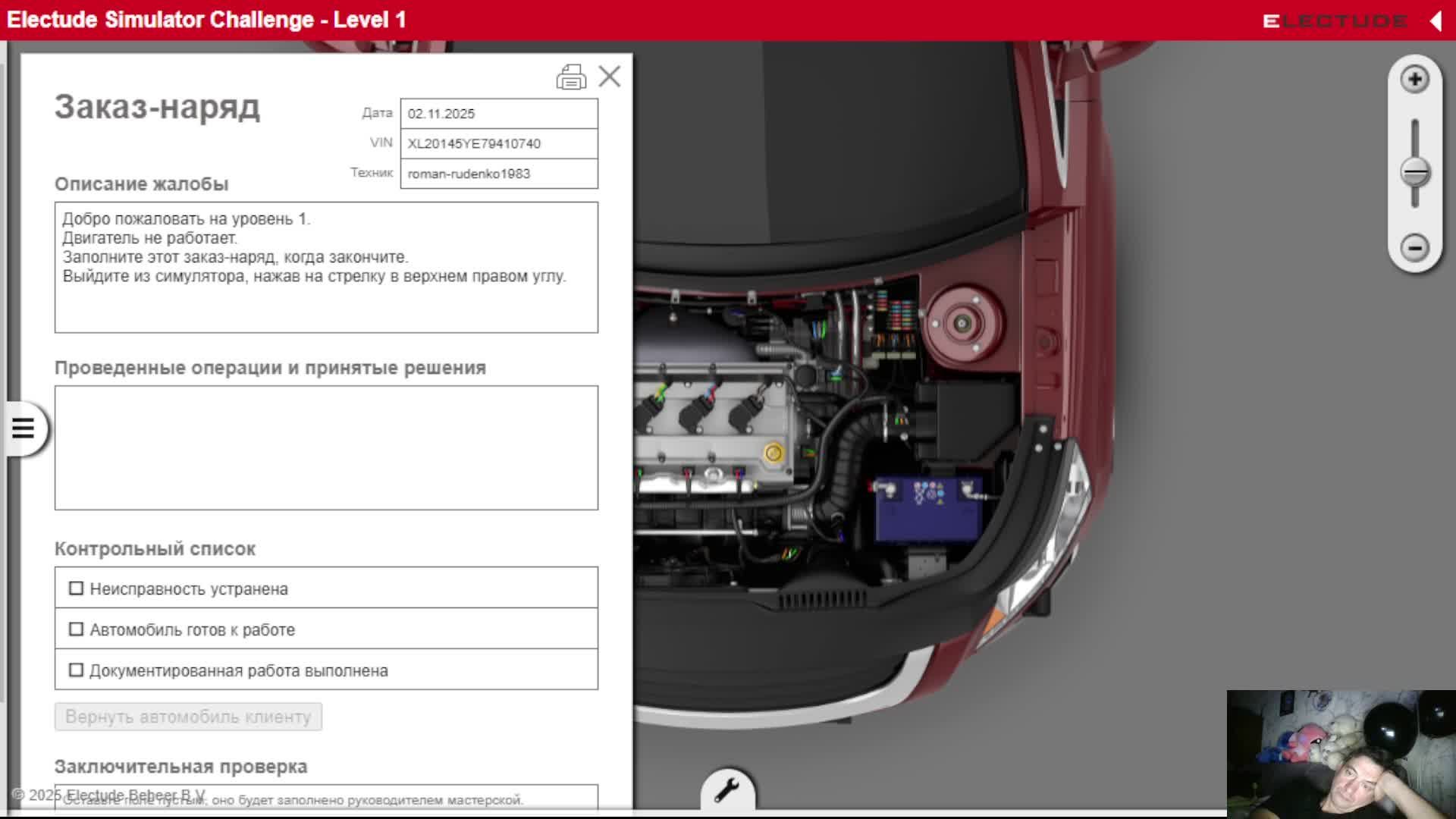The image size is (1456, 819).
Task: Click the Техник name field
Action: coord(498,174)
